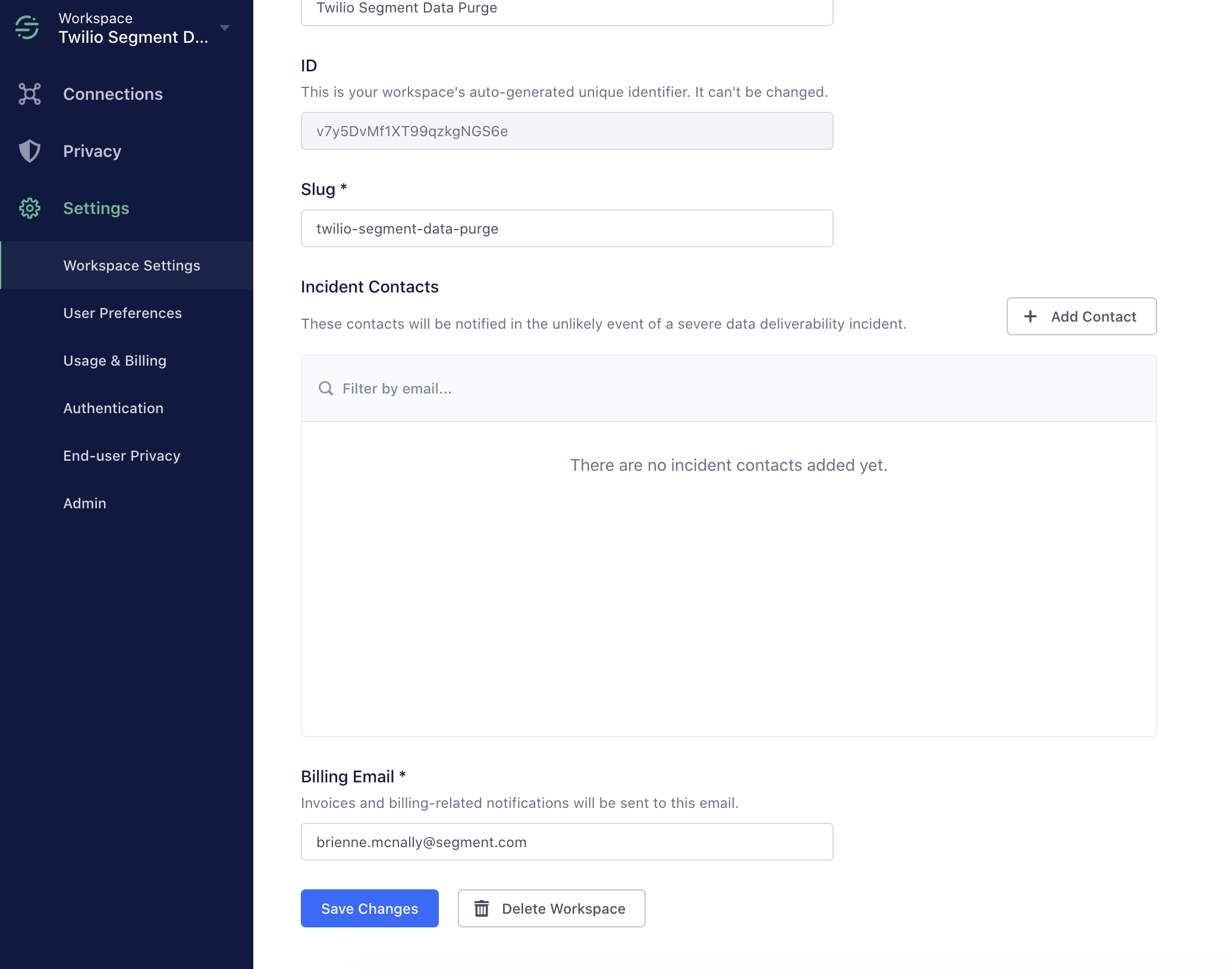Open the Admin settings page

point(84,503)
